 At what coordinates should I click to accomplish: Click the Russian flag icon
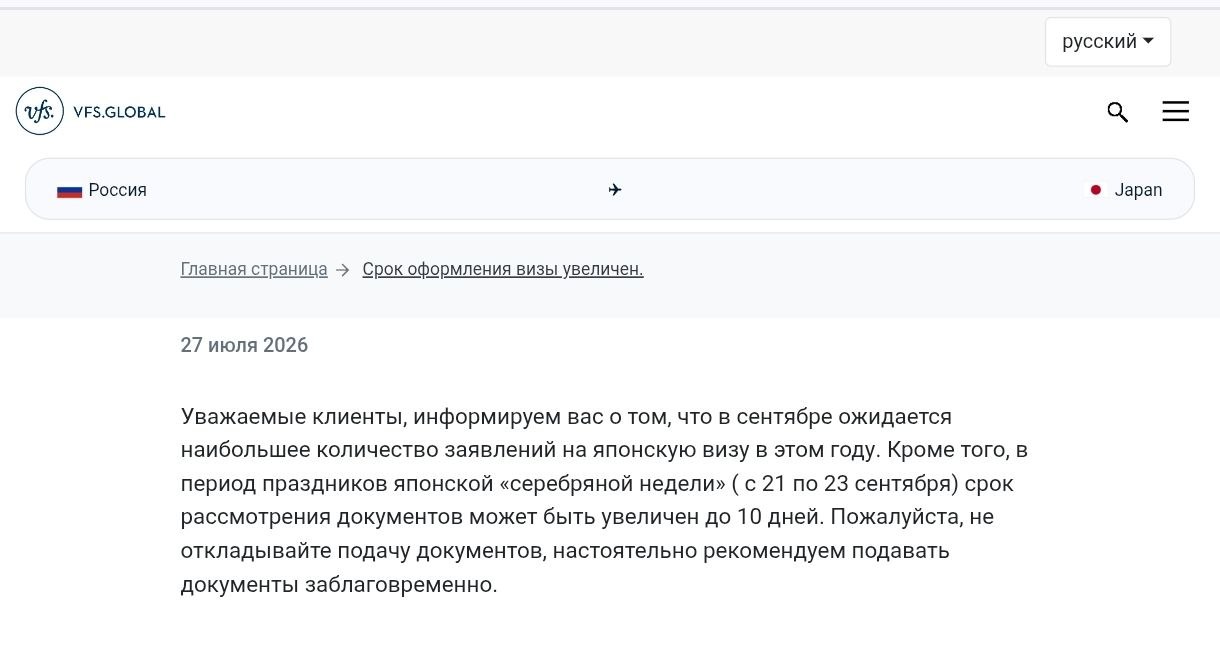point(69,190)
